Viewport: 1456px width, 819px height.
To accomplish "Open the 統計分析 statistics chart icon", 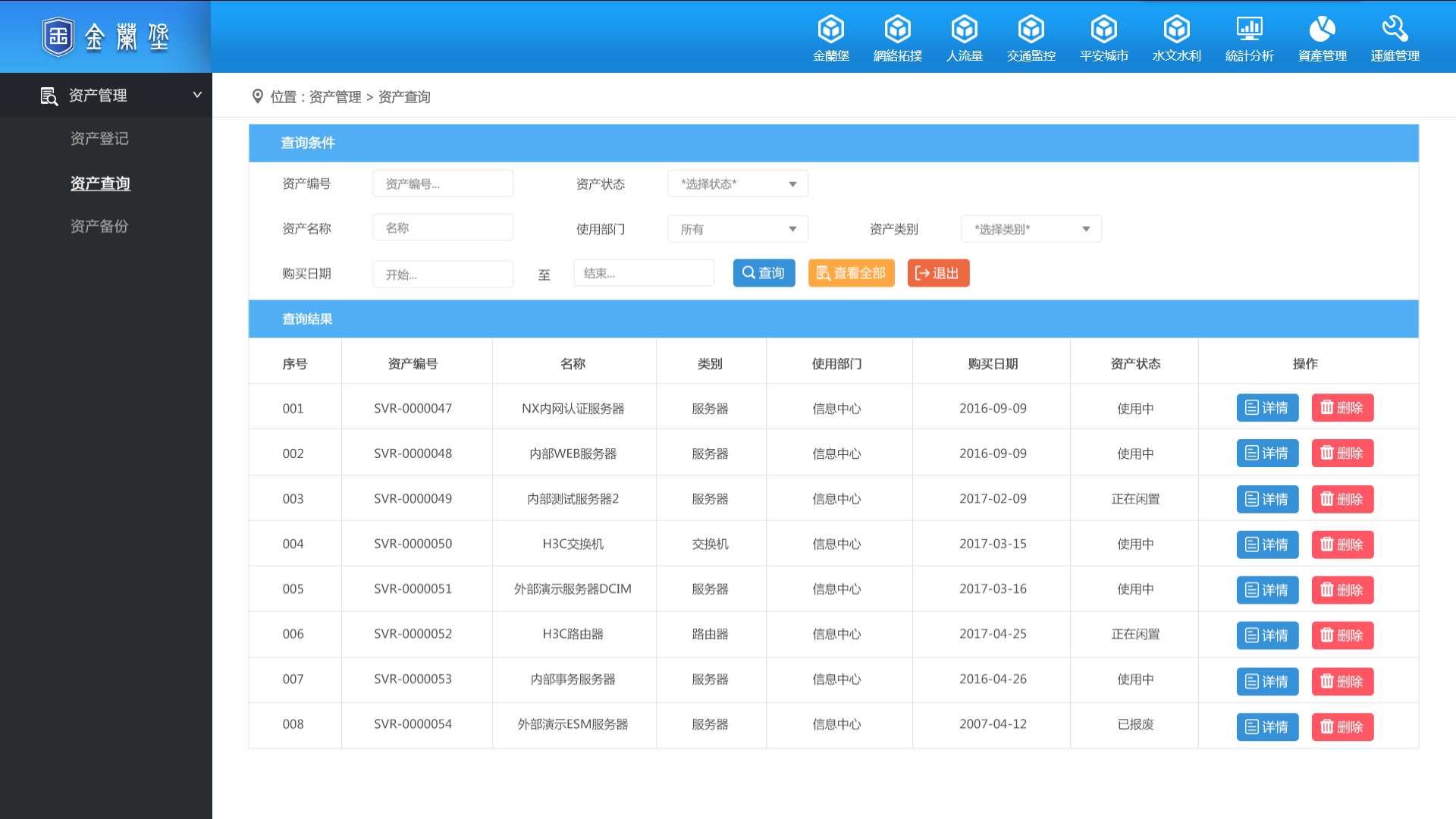I will point(1250,30).
